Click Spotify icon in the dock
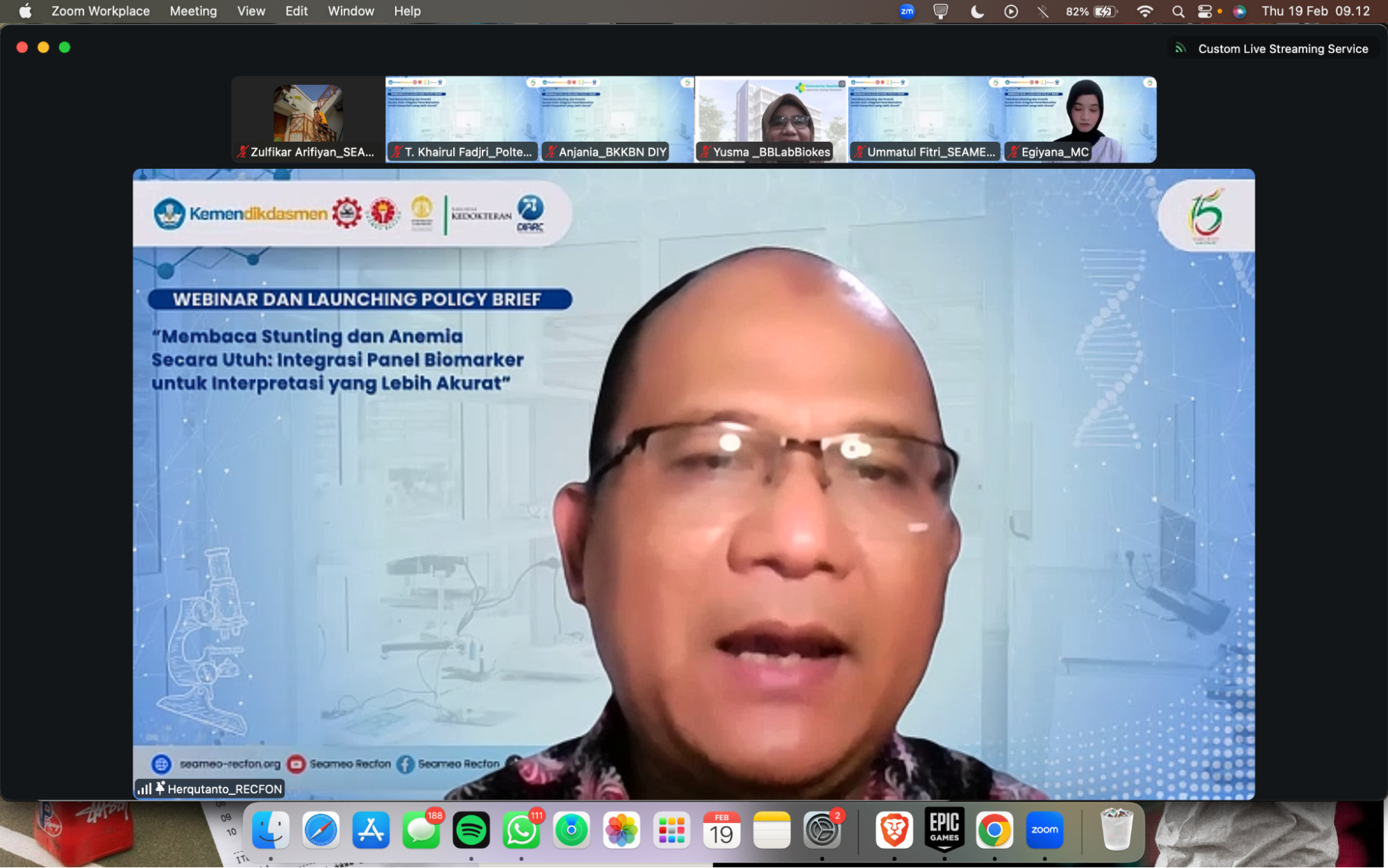The image size is (1388, 868). point(471,830)
